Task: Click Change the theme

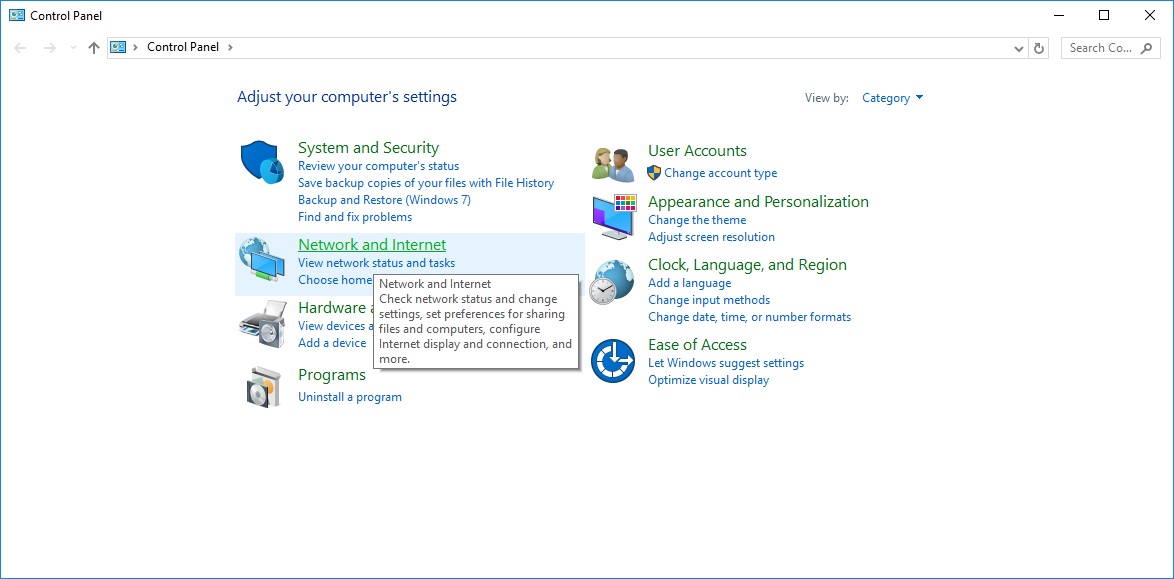Action: [697, 220]
